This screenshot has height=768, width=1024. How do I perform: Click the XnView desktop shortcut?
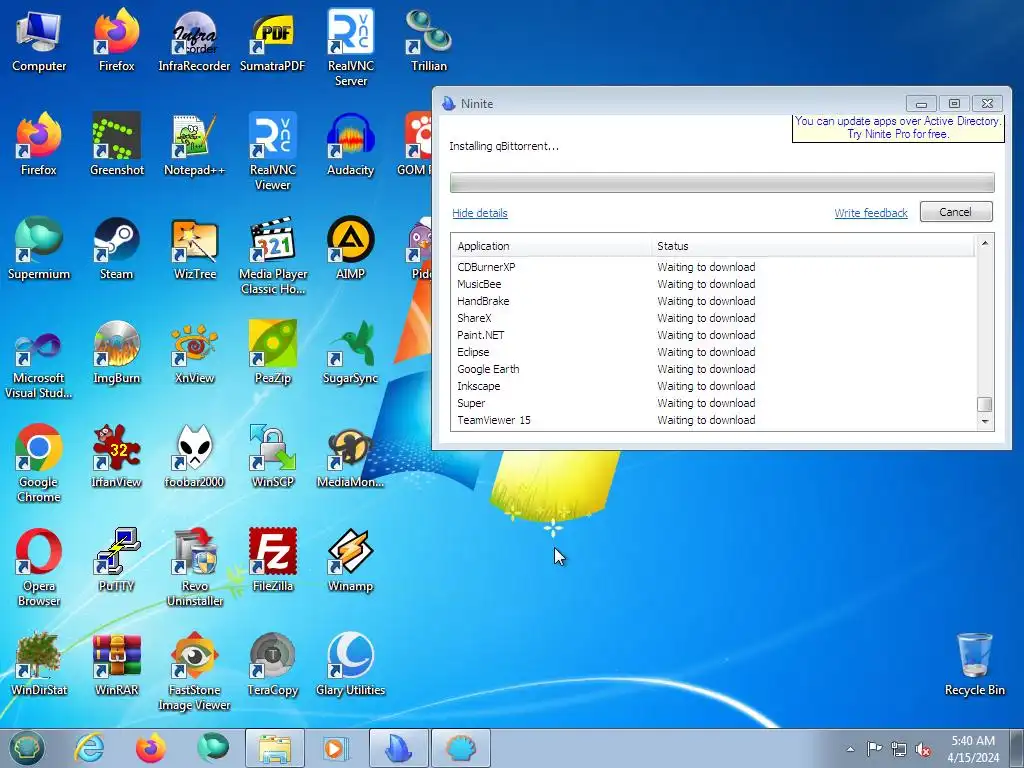(194, 353)
